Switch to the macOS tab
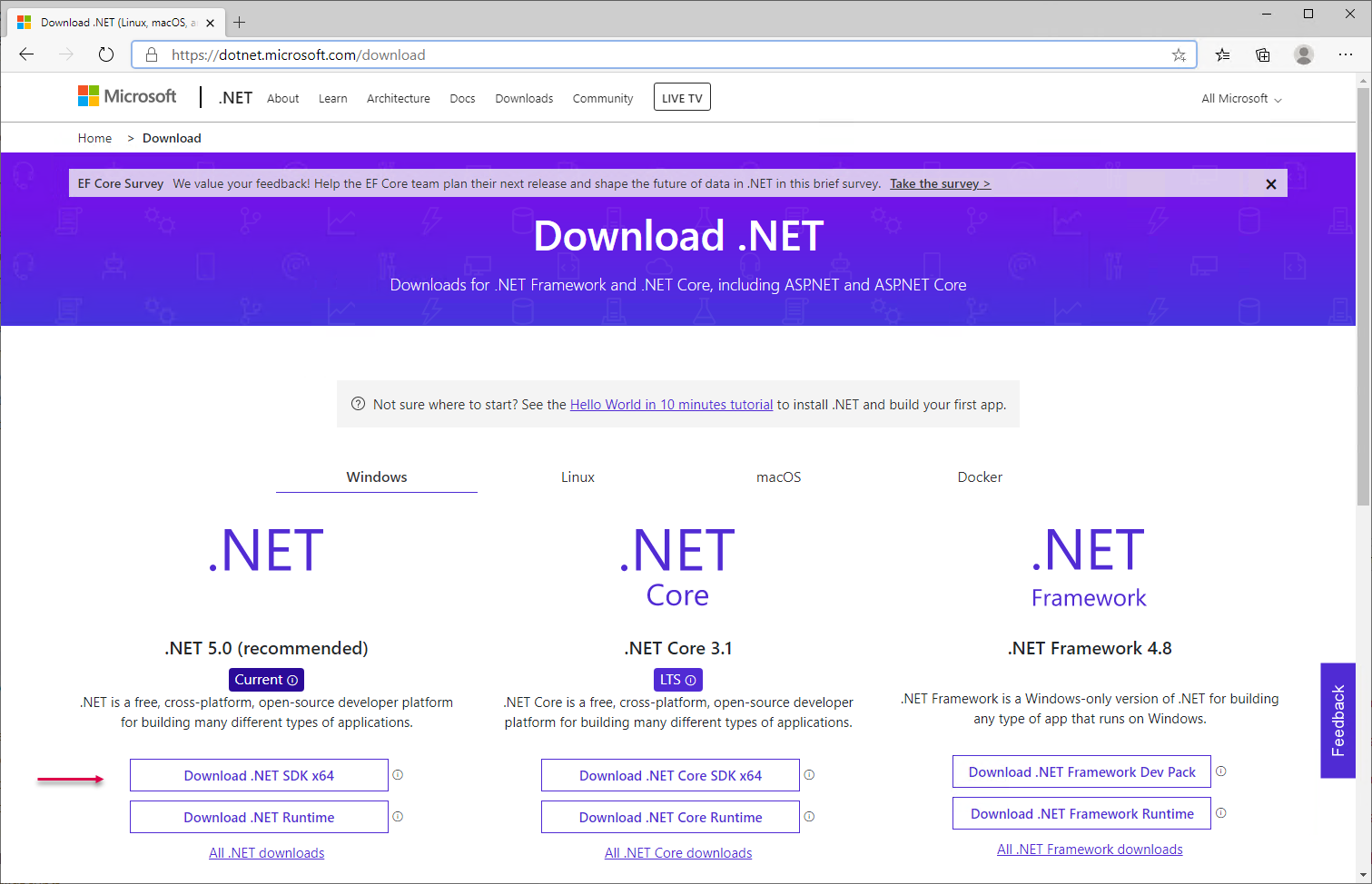 pyautogui.click(x=779, y=477)
